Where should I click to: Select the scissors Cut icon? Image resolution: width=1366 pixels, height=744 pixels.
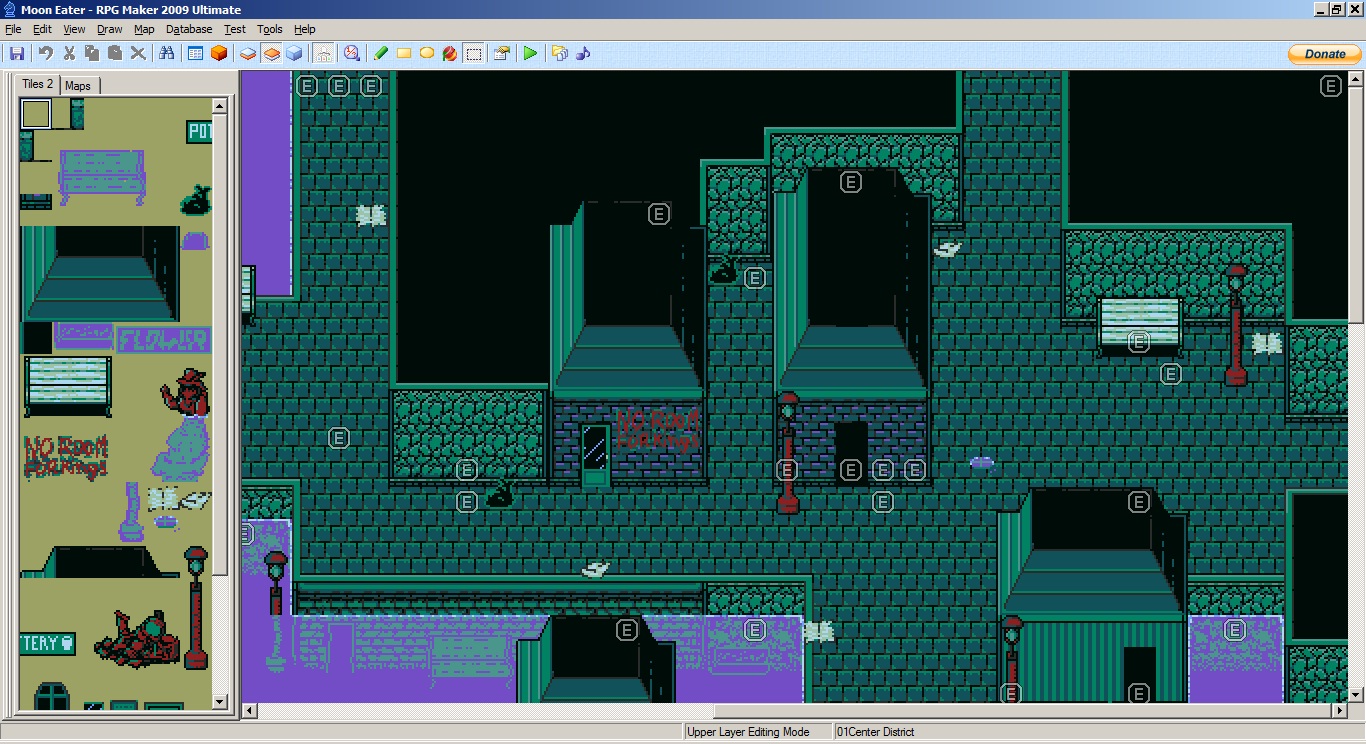[69, 53]
